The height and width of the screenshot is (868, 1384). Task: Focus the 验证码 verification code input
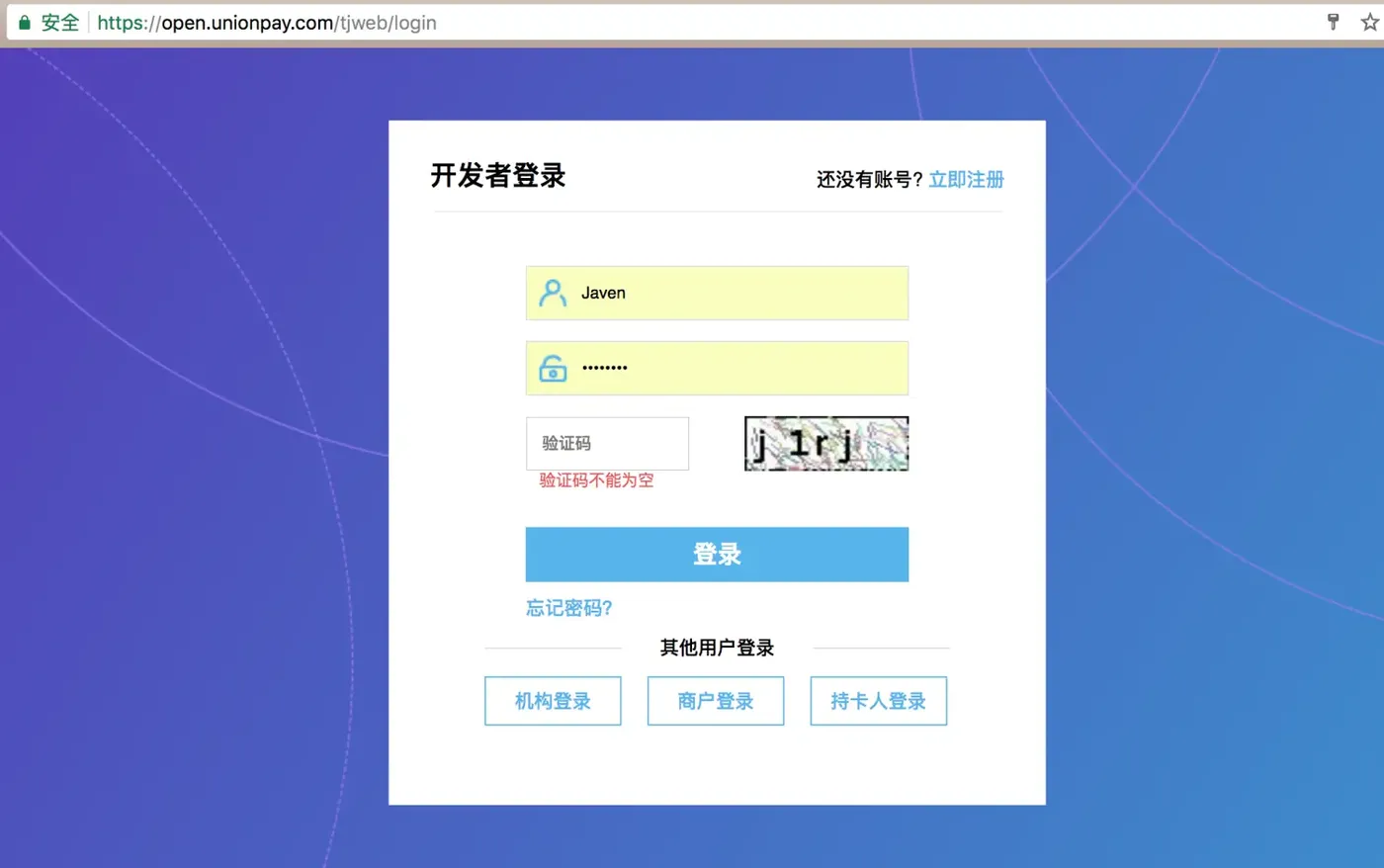pyautogui.click(x=607, y=443)
